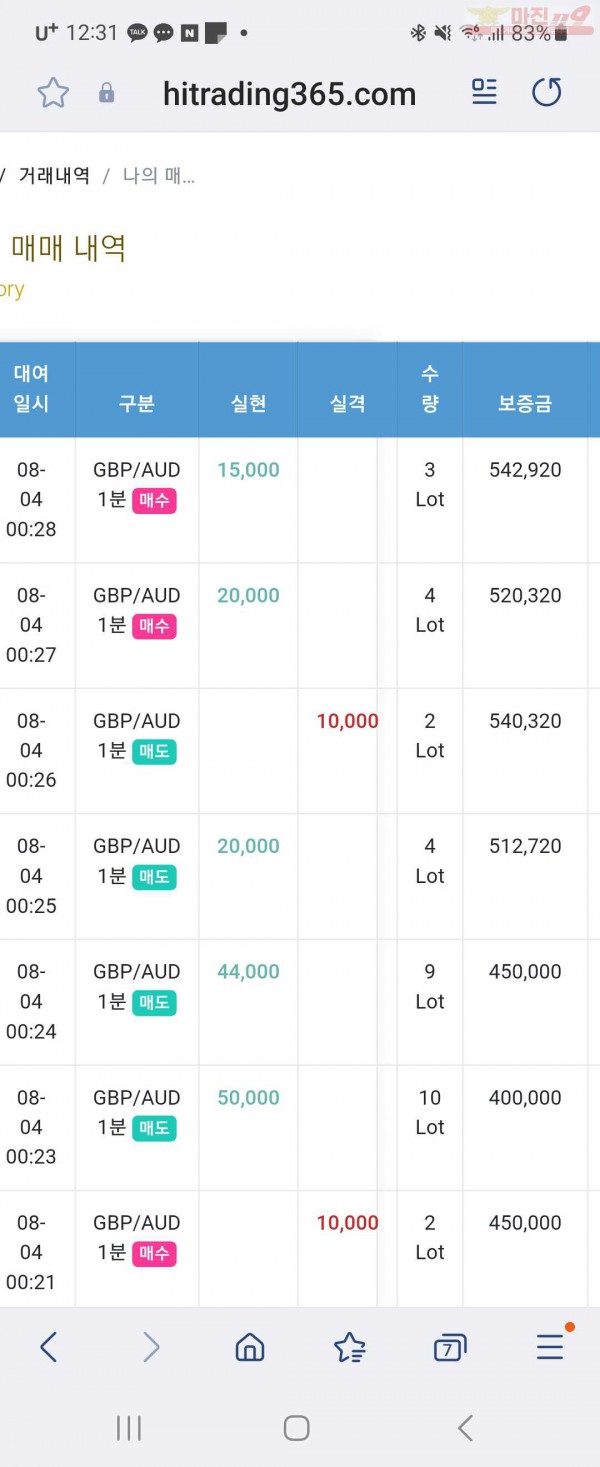Viewport: 600px width, 1467px height.
Task: Tap Android back navigation button
Action: (x=465, y=1428)
